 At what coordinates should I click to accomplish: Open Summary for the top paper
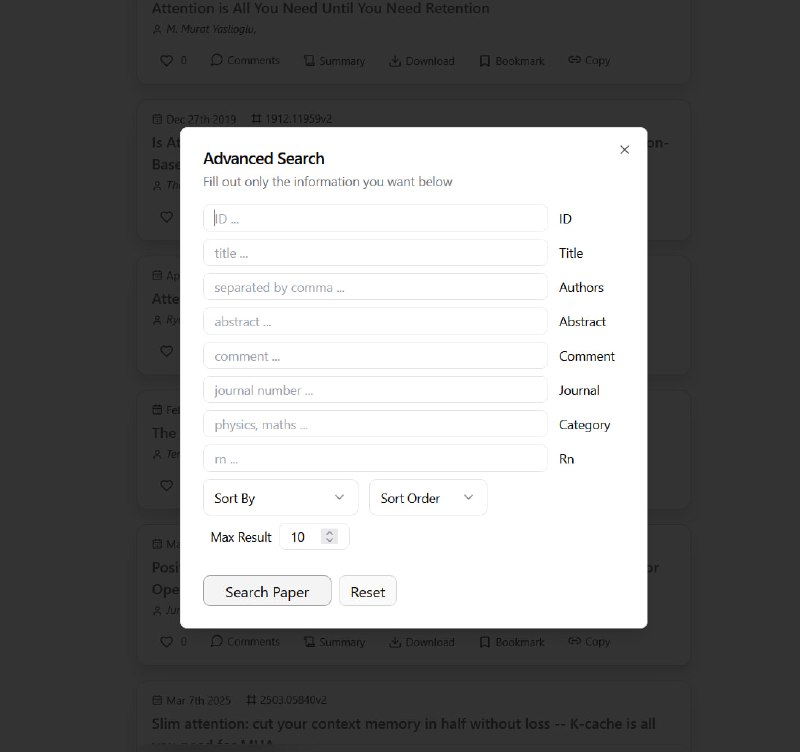coord(335,61)
